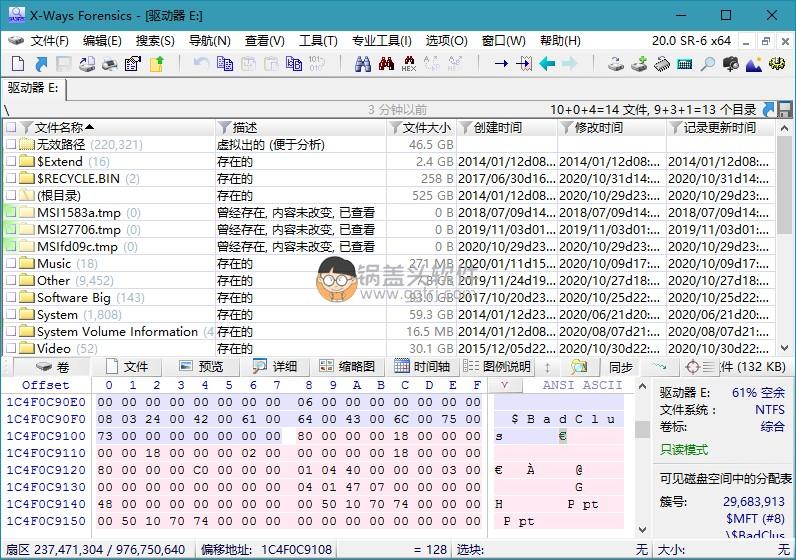
Task: Click the Clone disk toolbar icon
Action: [639, 64]
